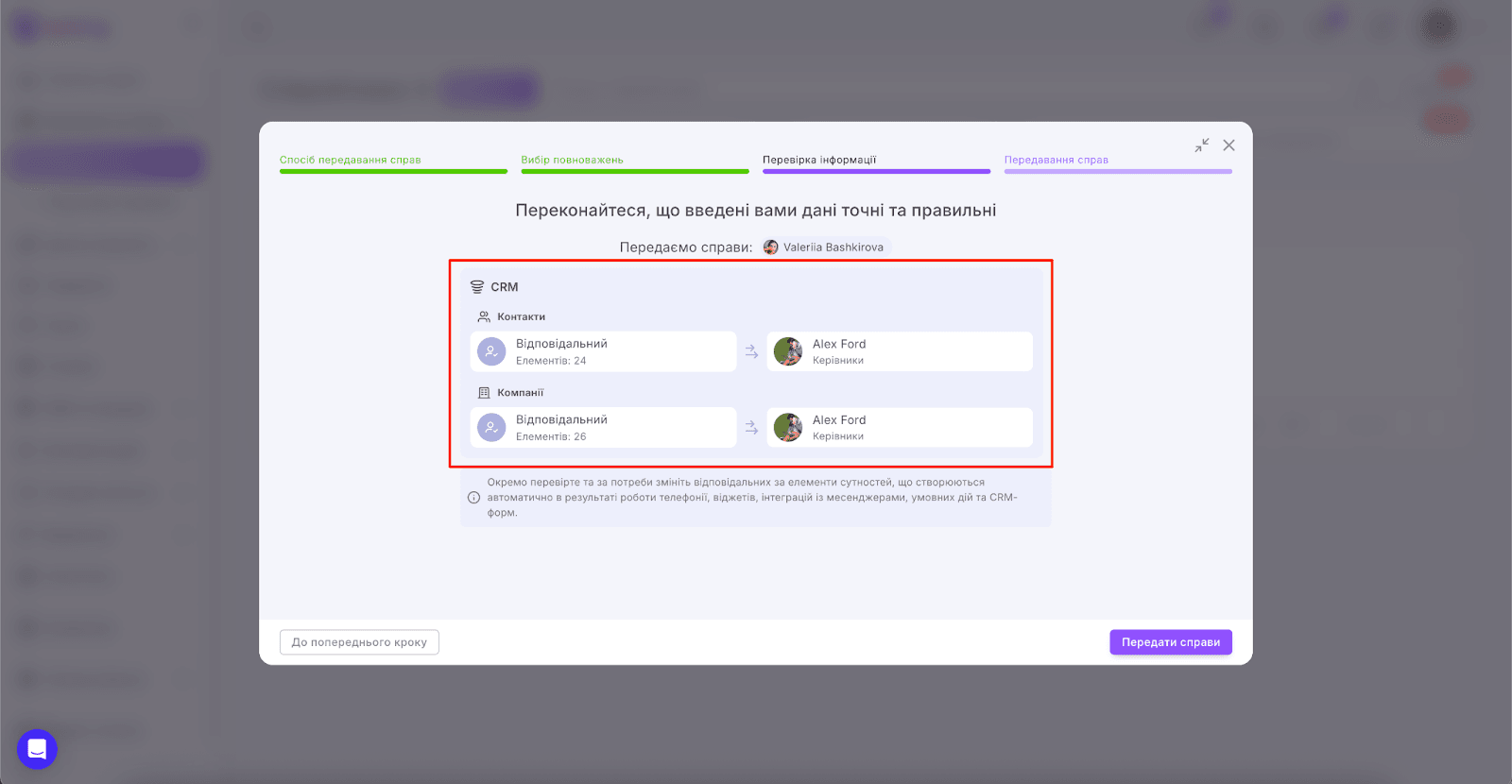Click the Компанії building icon
This screenshot has height=784, width=1512.
484,393
